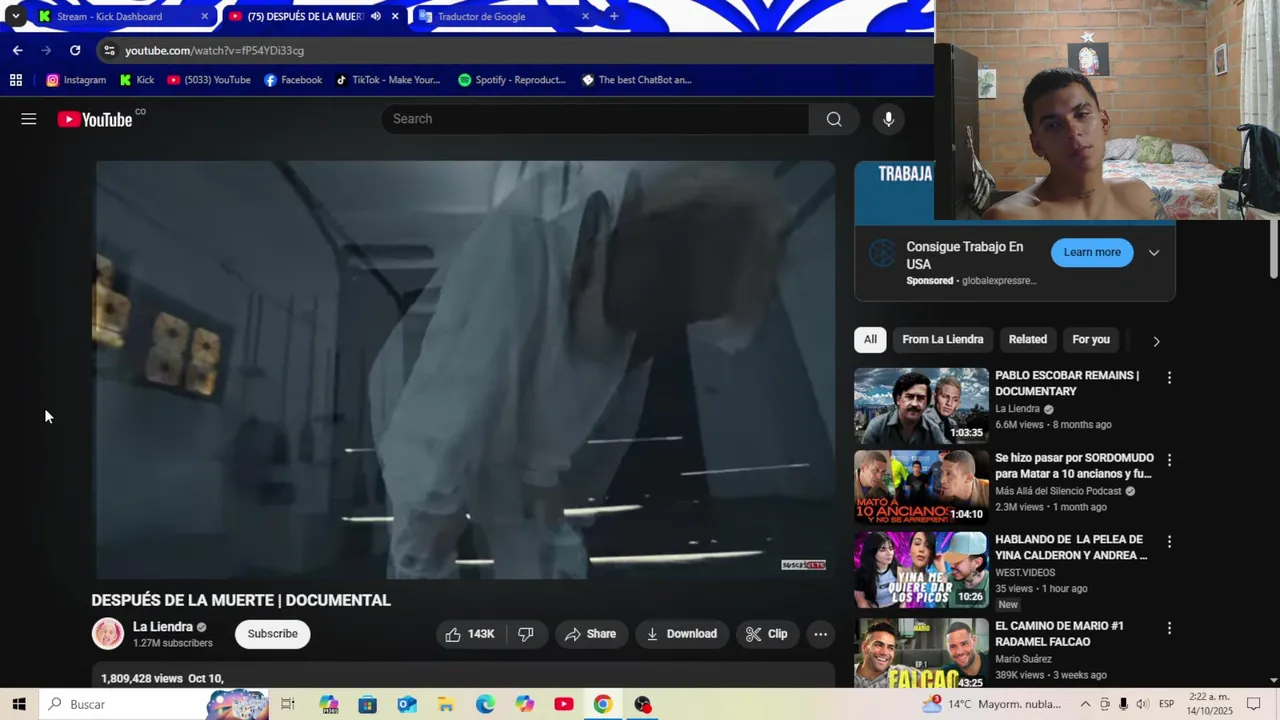Open the Share dialog
Screen dimensions: 1280x720
(590, 634)
